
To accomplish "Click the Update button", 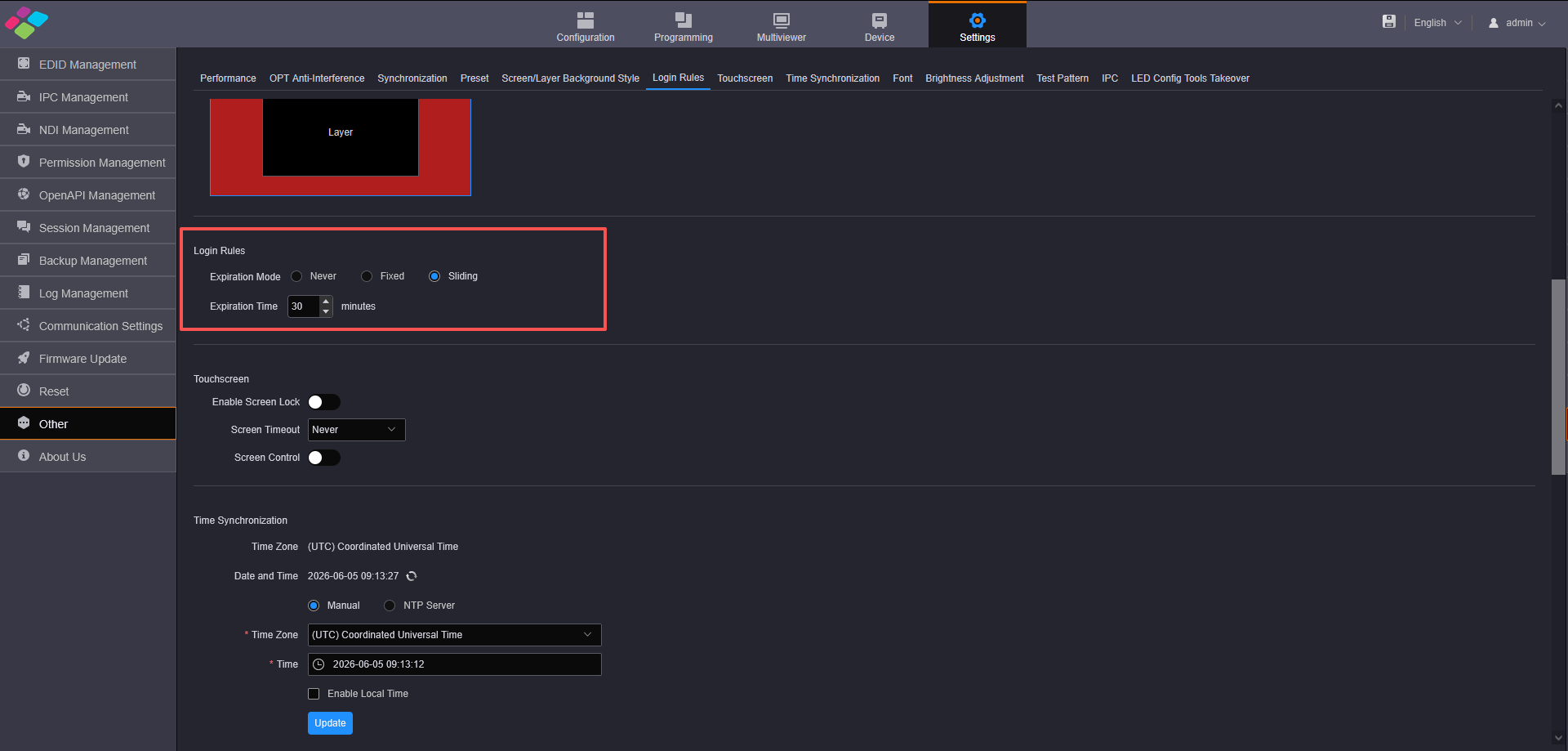I will (x=330, y=723).
